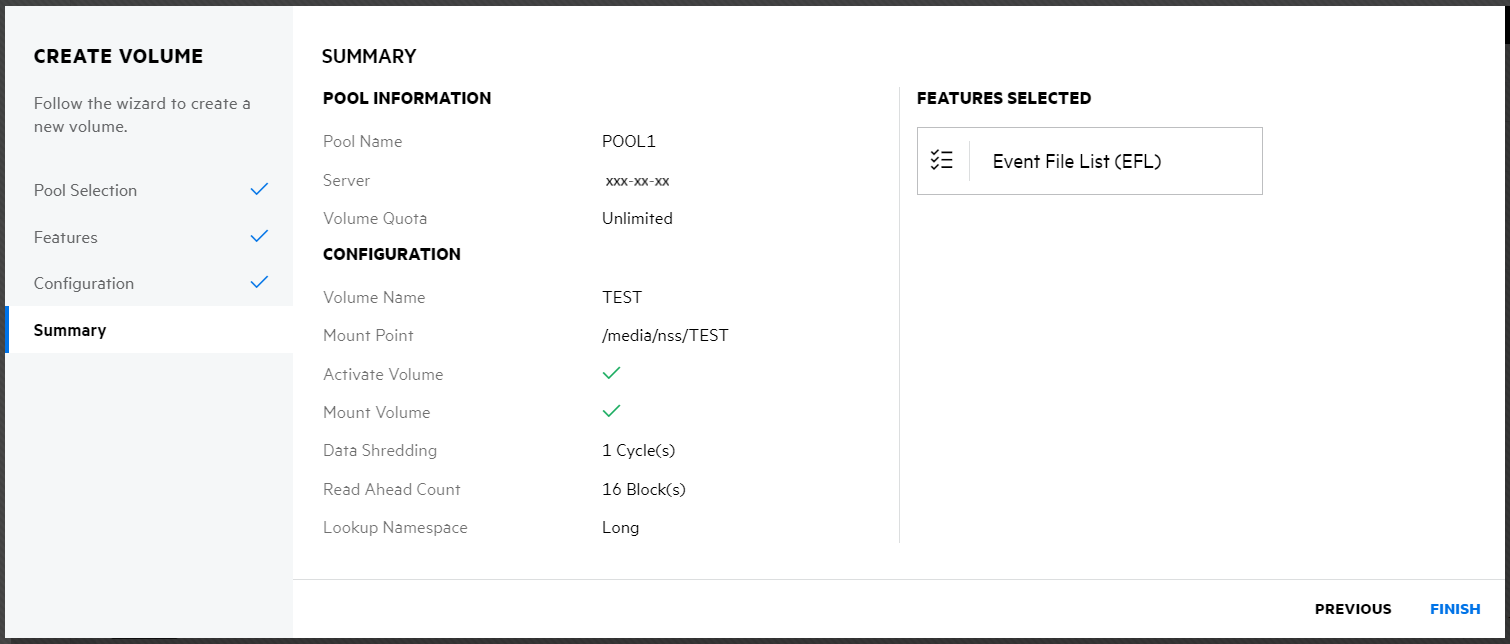Switch to the Configuration step
Image resolution: width=1510 pixels, height=644 pixels.
(x=84, y=283)
